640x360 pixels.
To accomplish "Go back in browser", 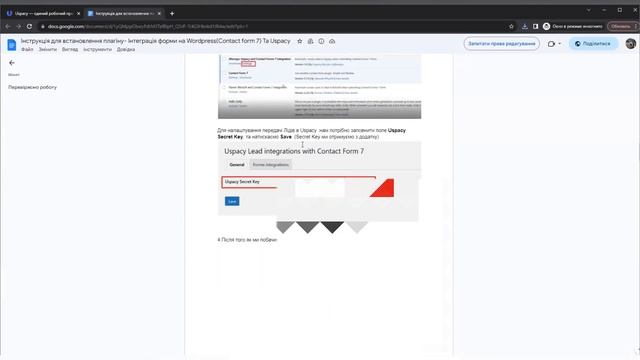I will pos(8,26).
